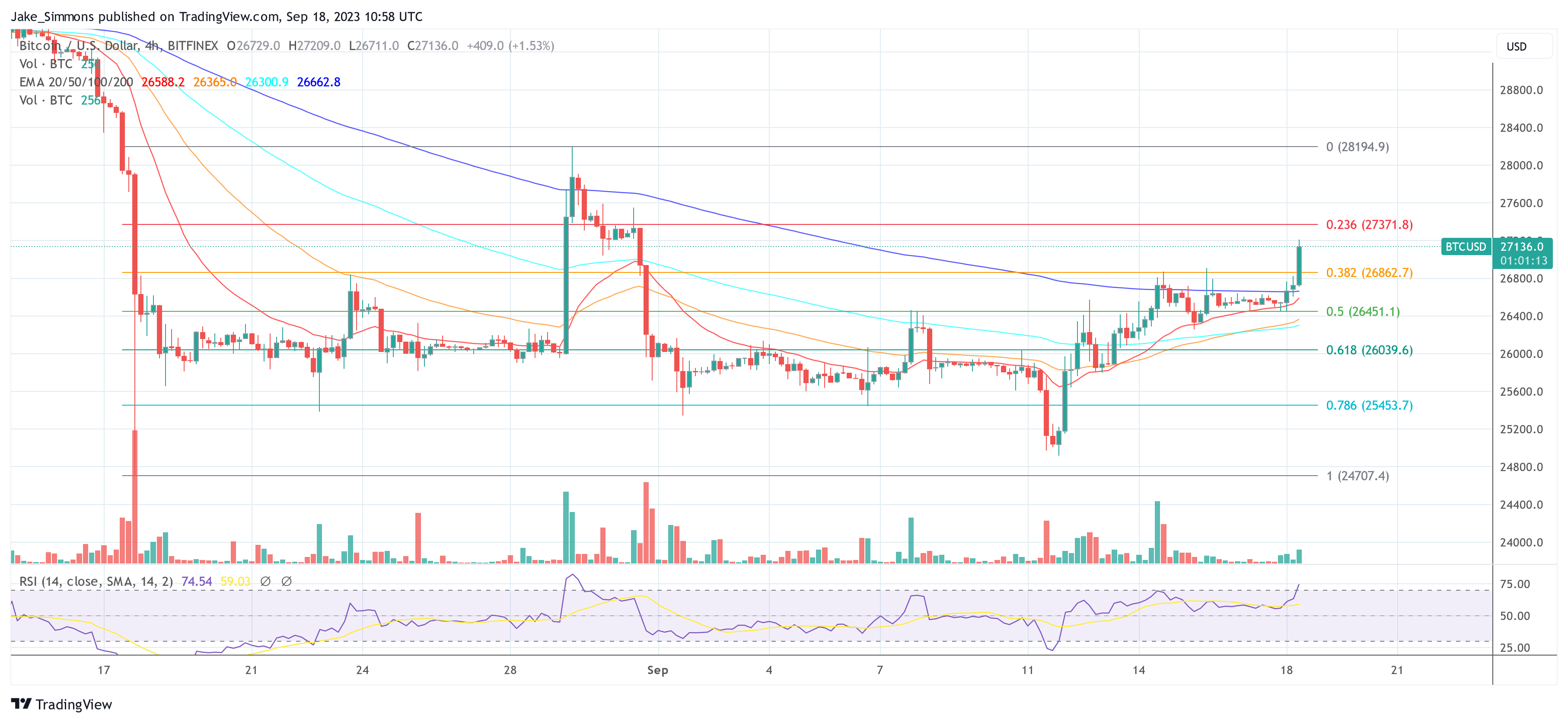Screen dimensions: 1568x723
Task: Click the 28800.0 price axis label
Action: coord(1522,90)
